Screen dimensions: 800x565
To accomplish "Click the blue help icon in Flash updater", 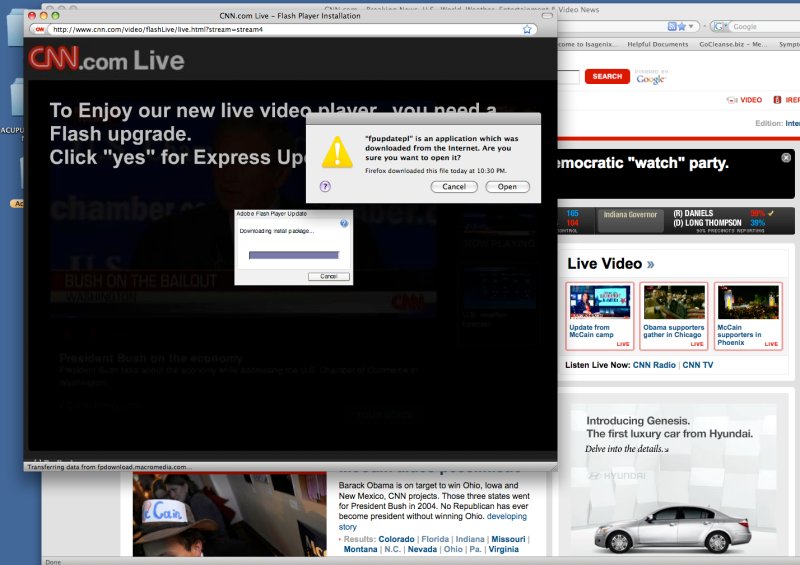I will point(344,223).
